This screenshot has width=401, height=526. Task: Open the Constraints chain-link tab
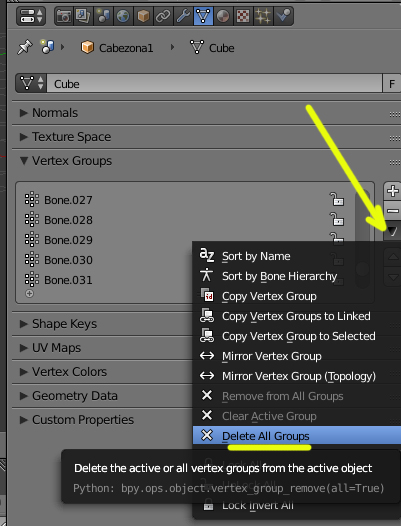163,16
